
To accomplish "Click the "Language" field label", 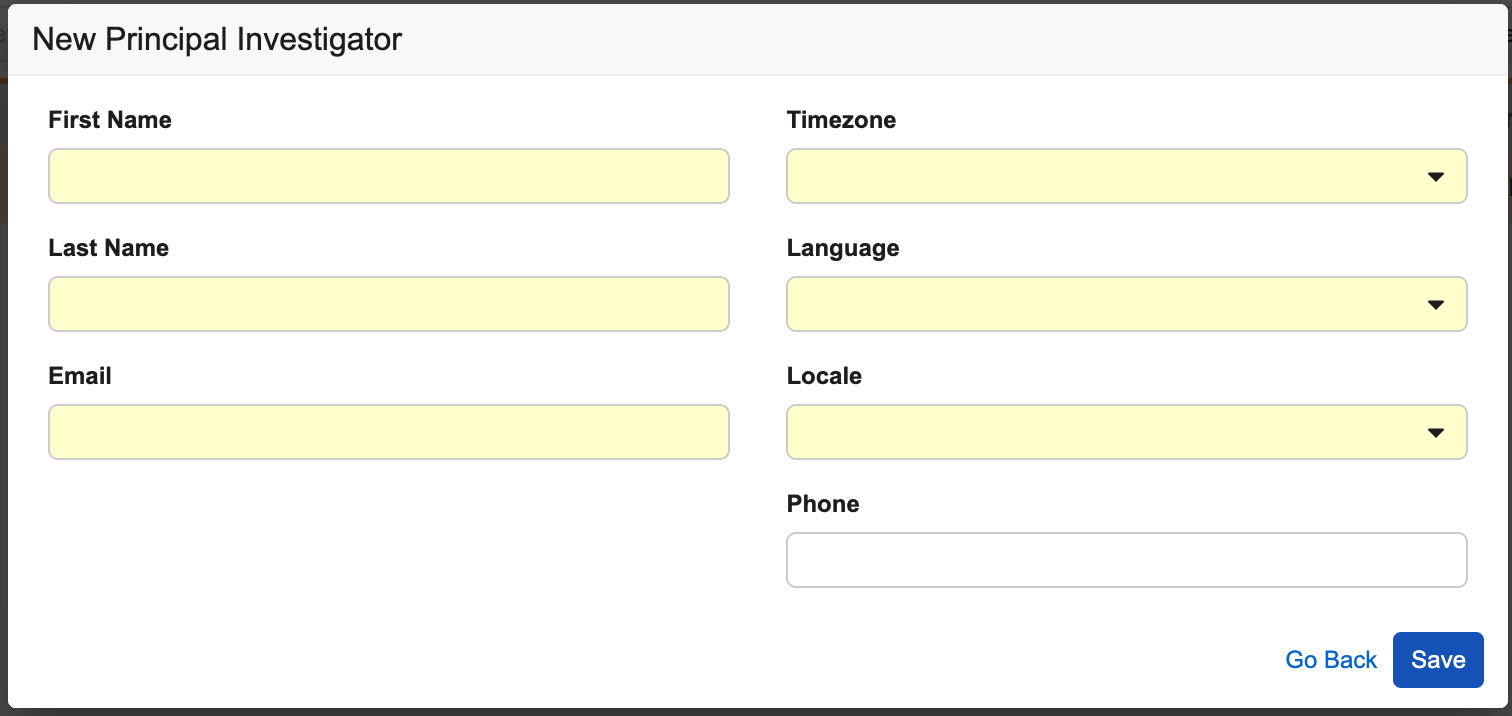I will tap(843, 248).
